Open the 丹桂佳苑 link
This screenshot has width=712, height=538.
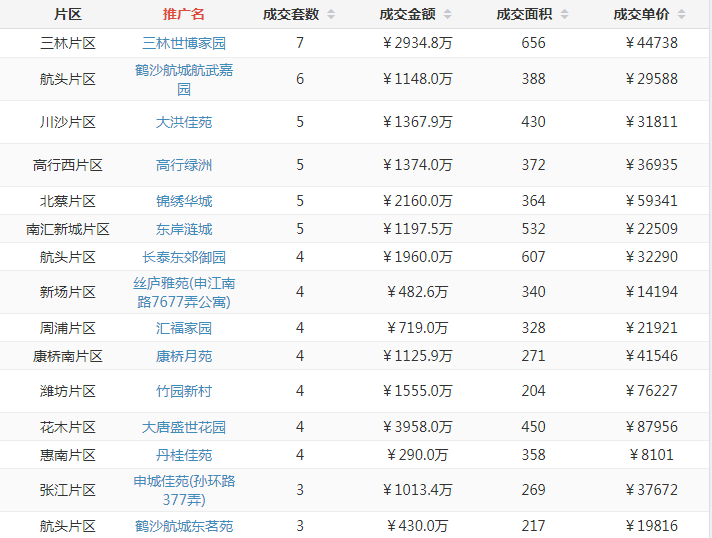[x=184, y=455]
